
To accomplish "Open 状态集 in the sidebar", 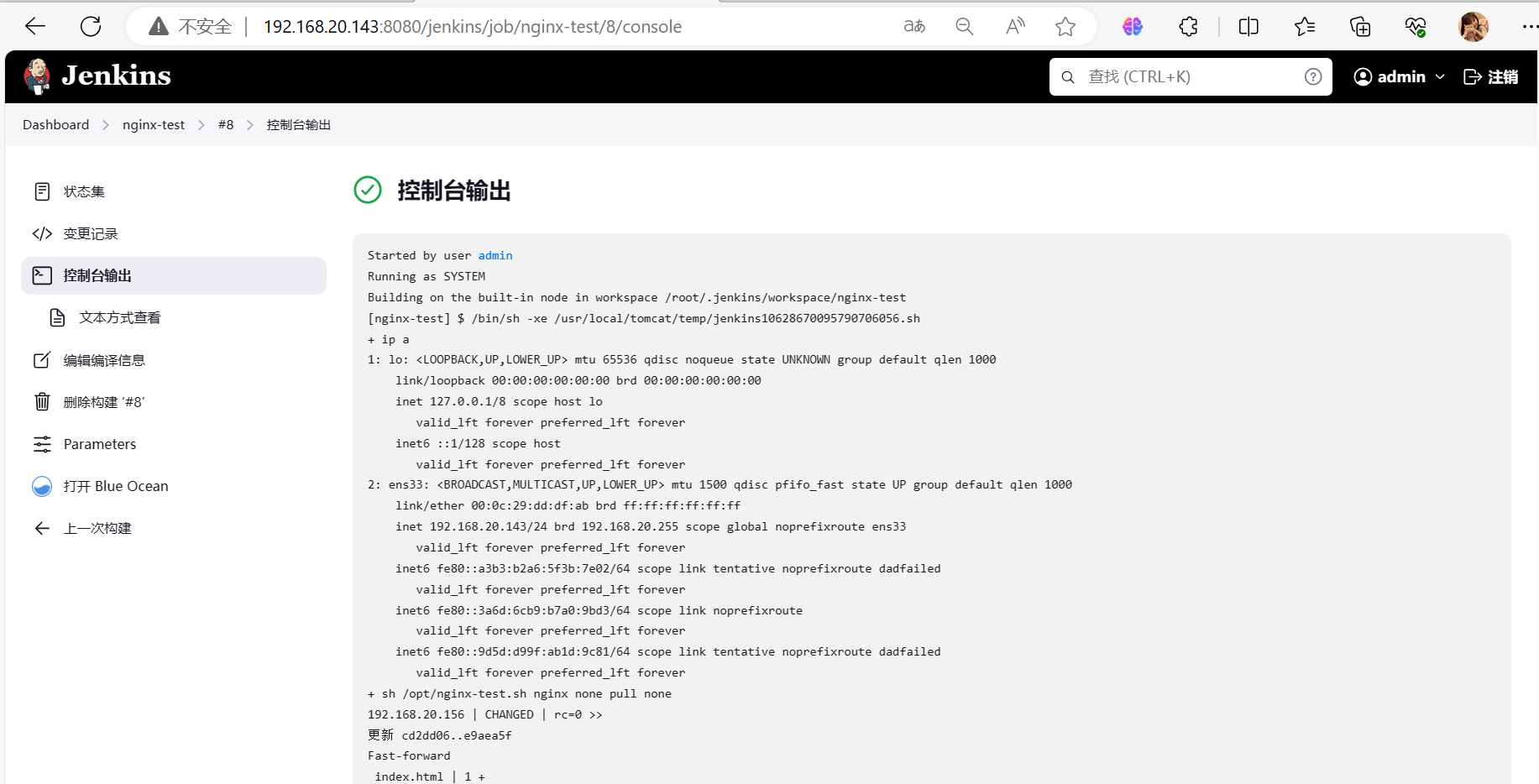I will point(174,191).
